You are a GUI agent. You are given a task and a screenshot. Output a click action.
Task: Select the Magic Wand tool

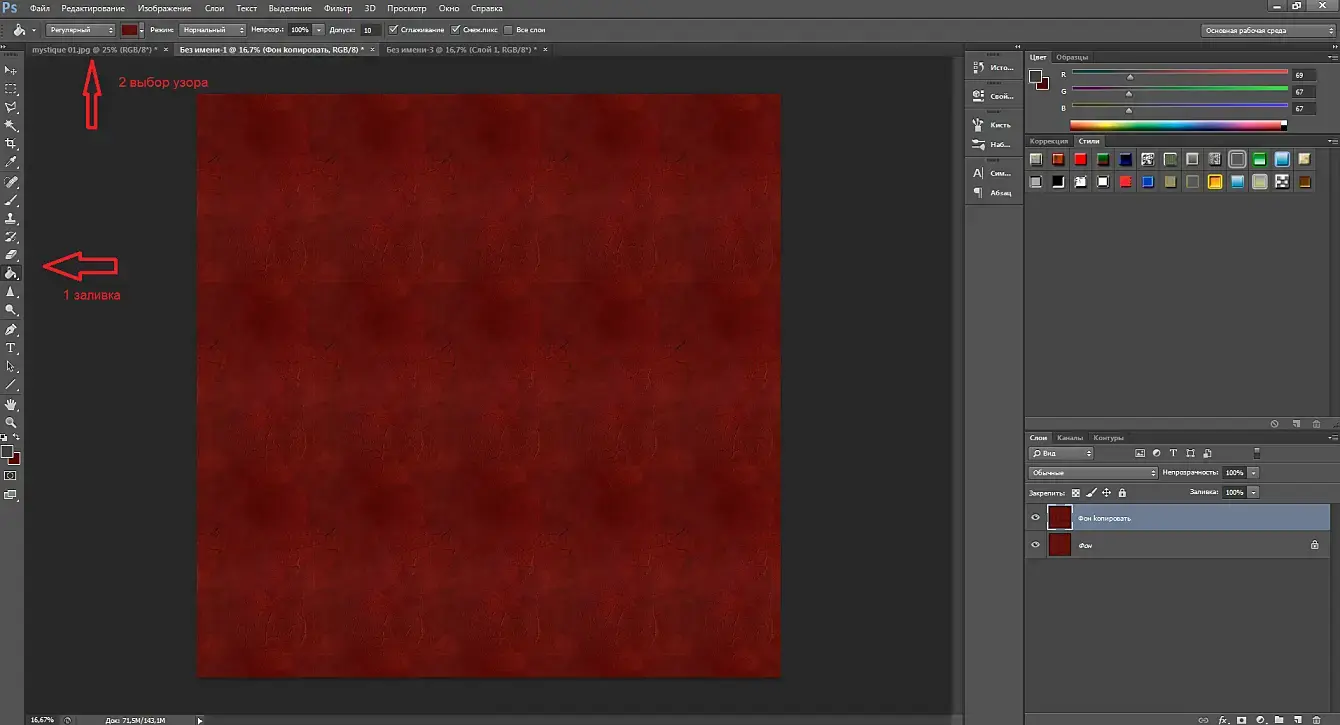(x=12, y=125)
